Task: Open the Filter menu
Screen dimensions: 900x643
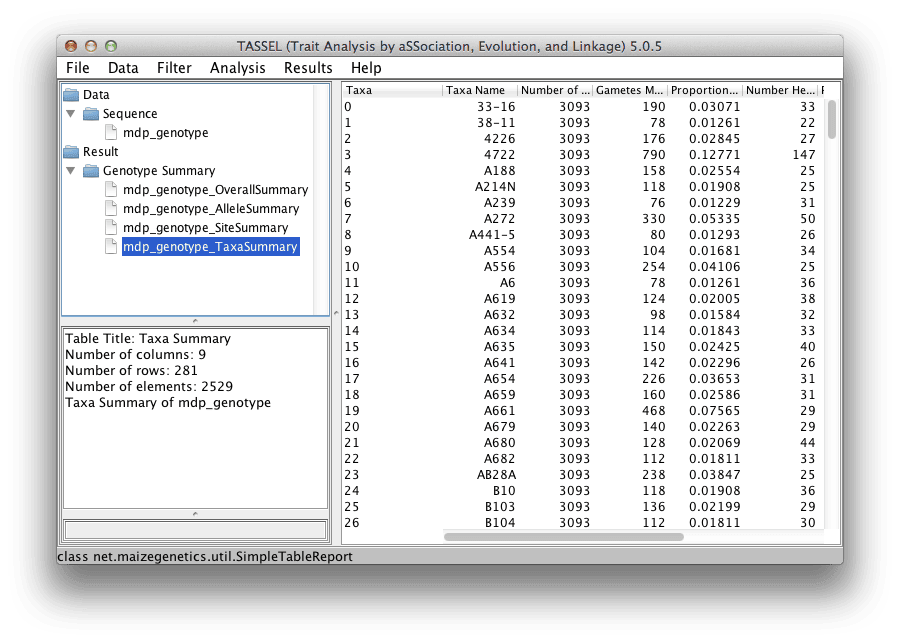Action: (174, 68)
